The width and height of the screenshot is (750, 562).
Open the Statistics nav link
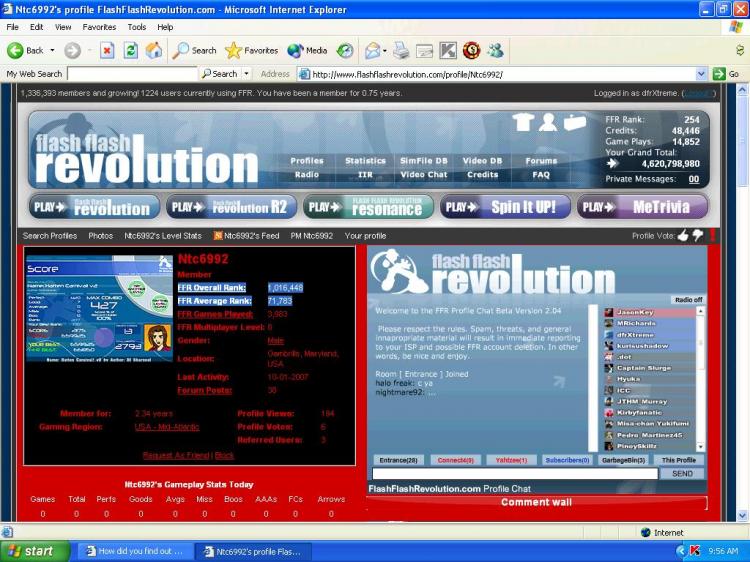365,161
